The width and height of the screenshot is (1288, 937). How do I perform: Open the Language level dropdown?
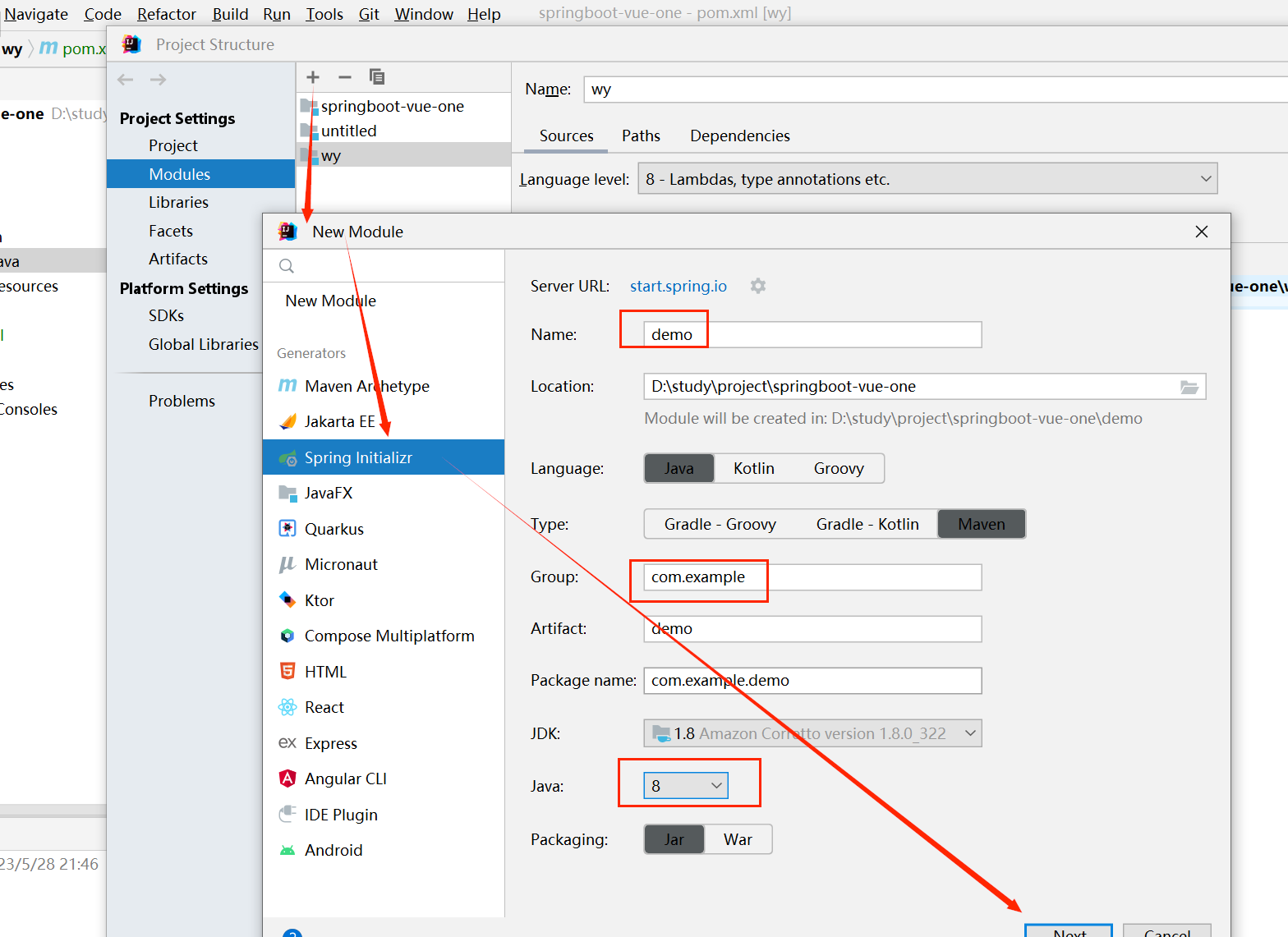(927, 179)
